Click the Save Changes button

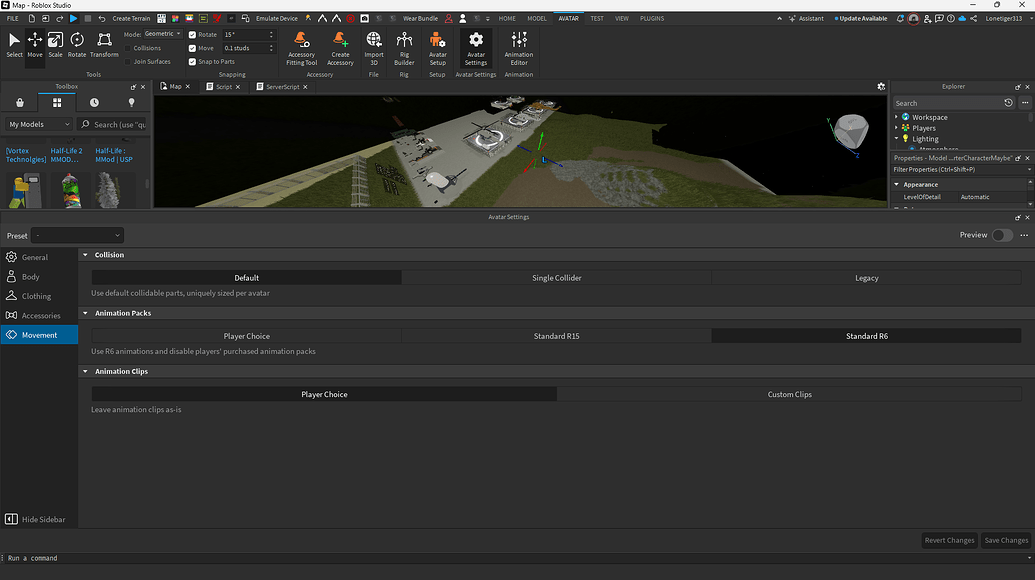pos(1005,540)
